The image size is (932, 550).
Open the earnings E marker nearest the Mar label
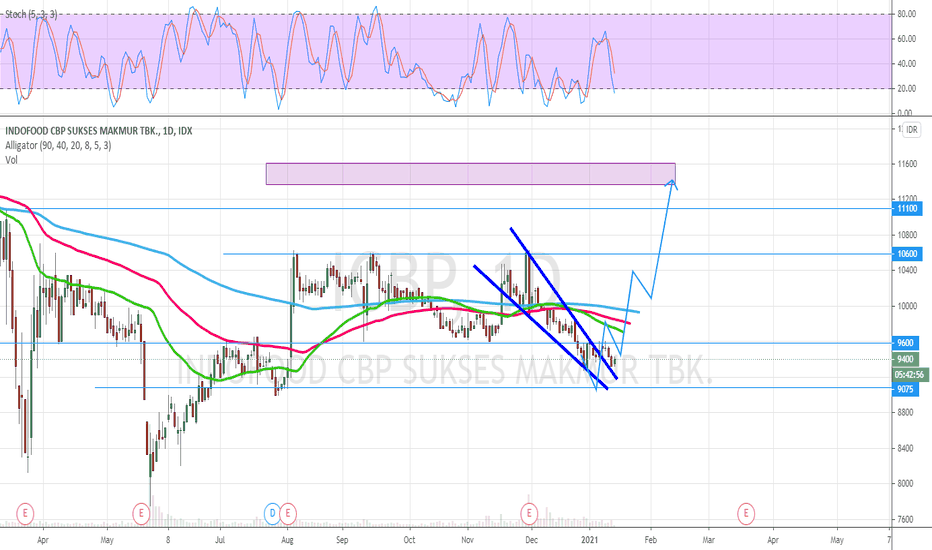coord(746,513)
